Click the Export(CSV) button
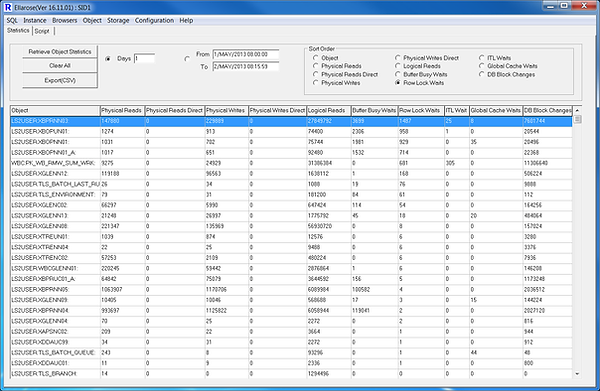This screenshot has height=391, width=600. click(60, 80)
